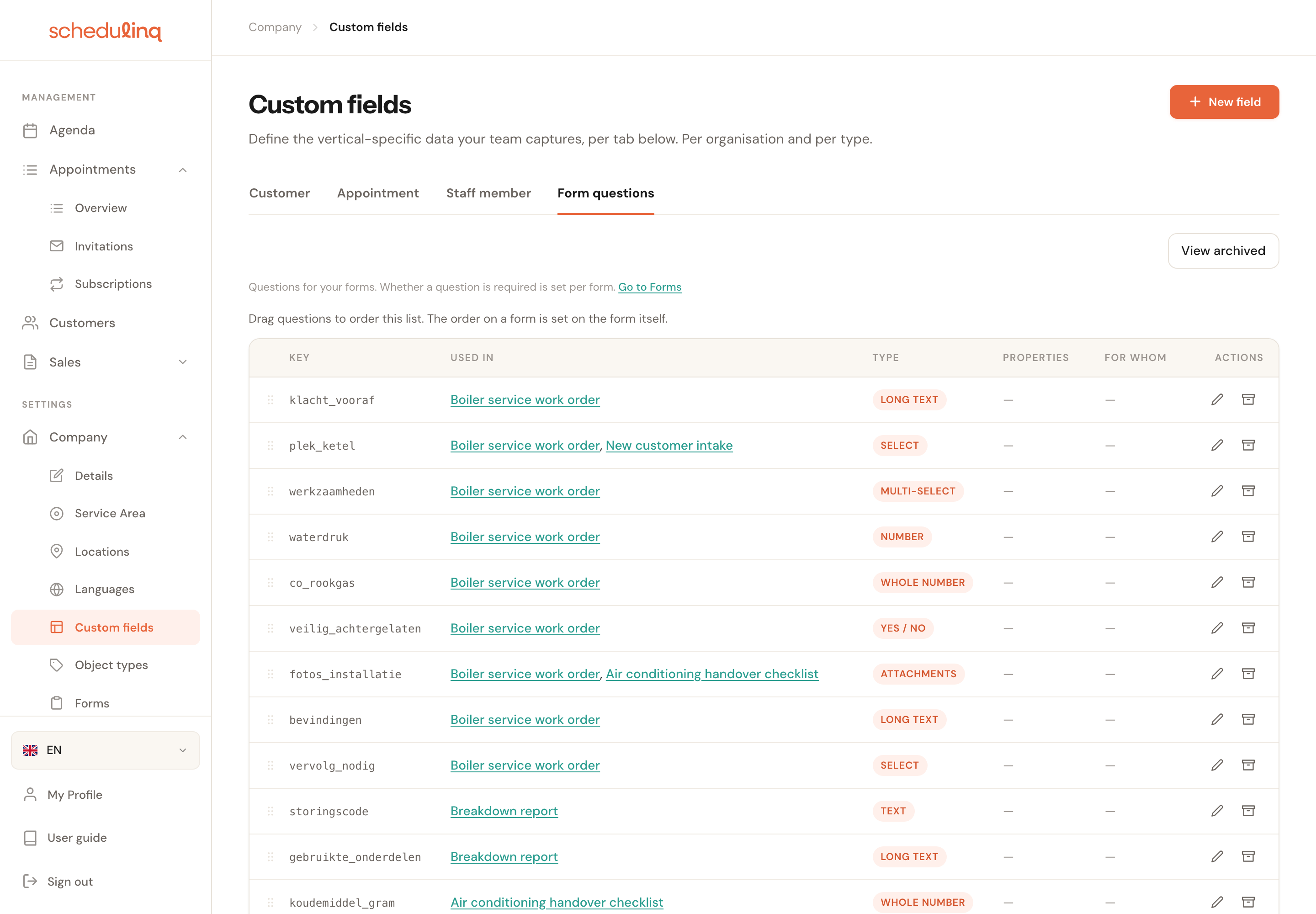
Task: Switch to the Appointment tab
Action: [378, 194]
